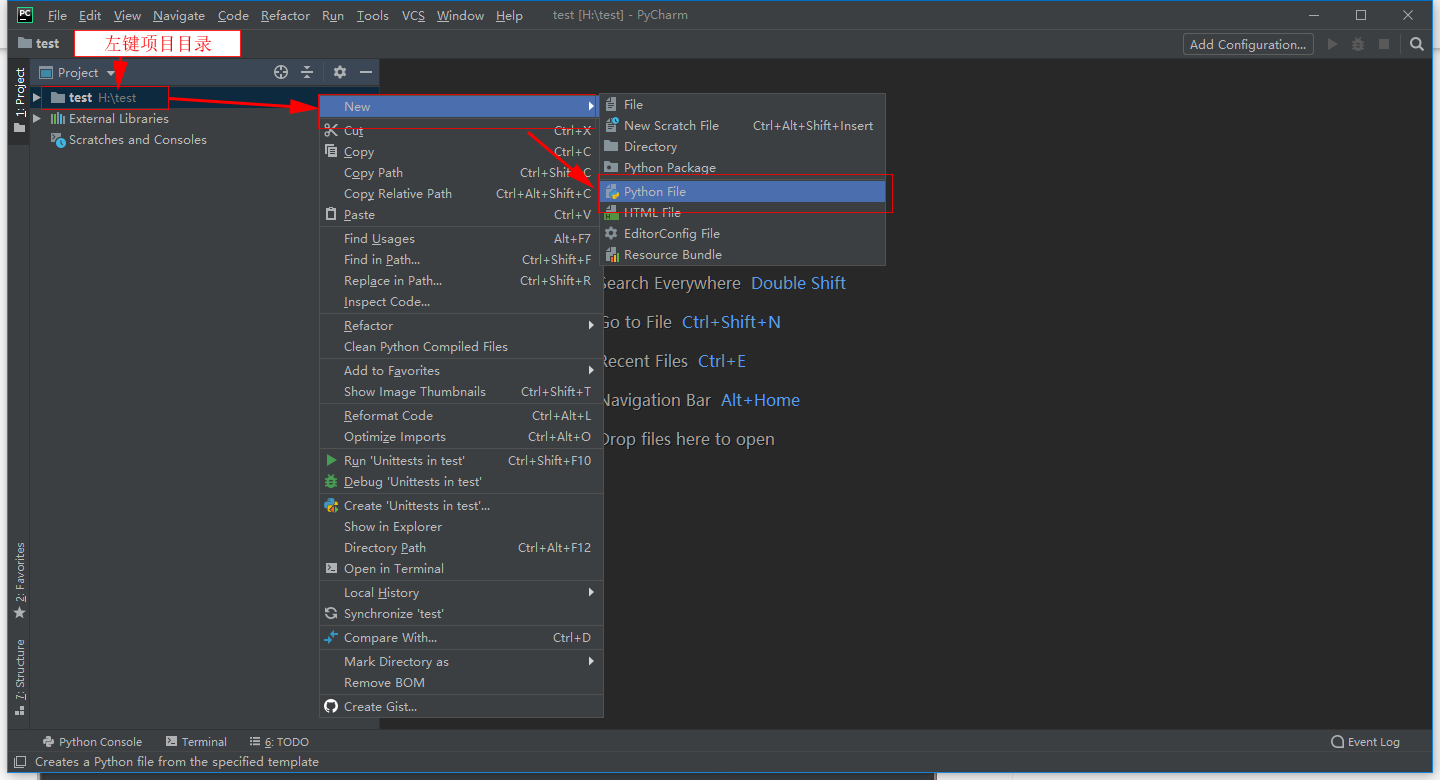This screenshot has width=1440, height=780.
Task: Expand the Refactor submenu arrow
Action: [591, 325]
